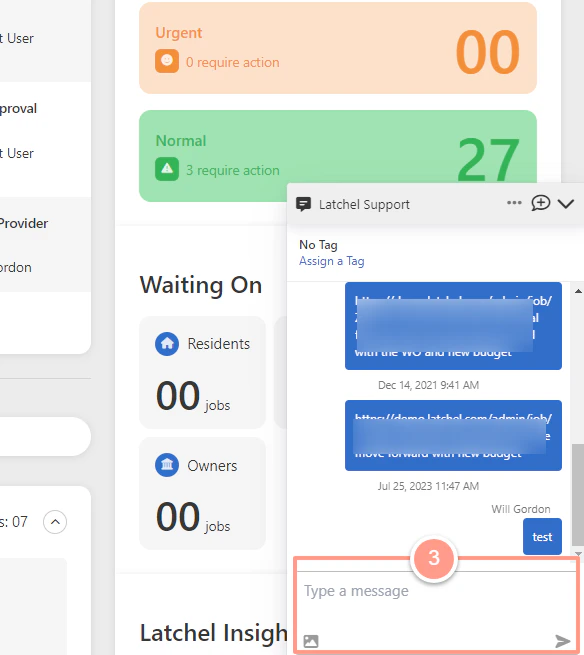584x655 pixels.
Task: Click the Owners bank building icon
Action: pos(167,465)
